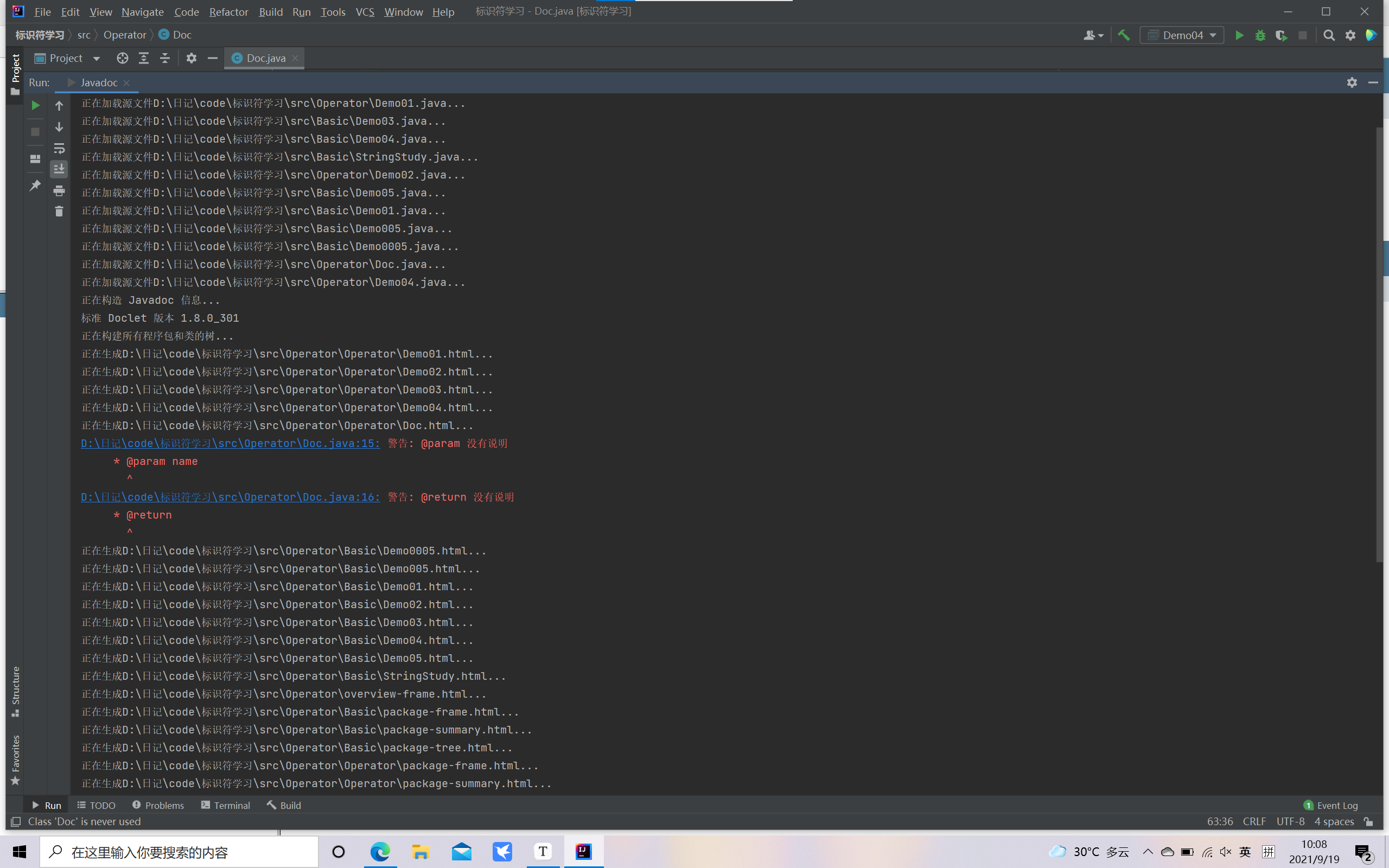Rerun Javadoc with the green play icon

click(35, 106)
